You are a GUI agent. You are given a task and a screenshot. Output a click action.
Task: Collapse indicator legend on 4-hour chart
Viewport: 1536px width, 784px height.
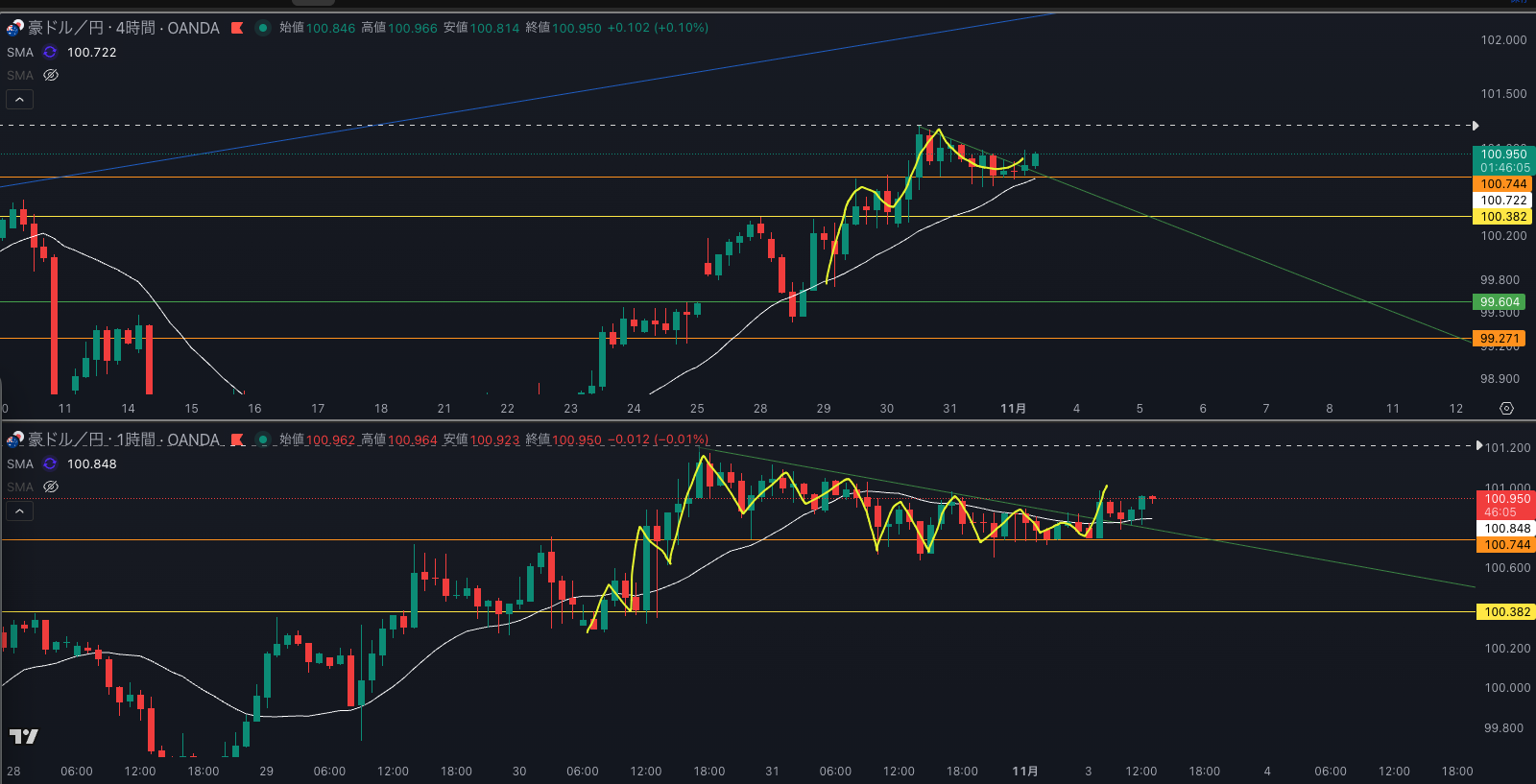19,99
